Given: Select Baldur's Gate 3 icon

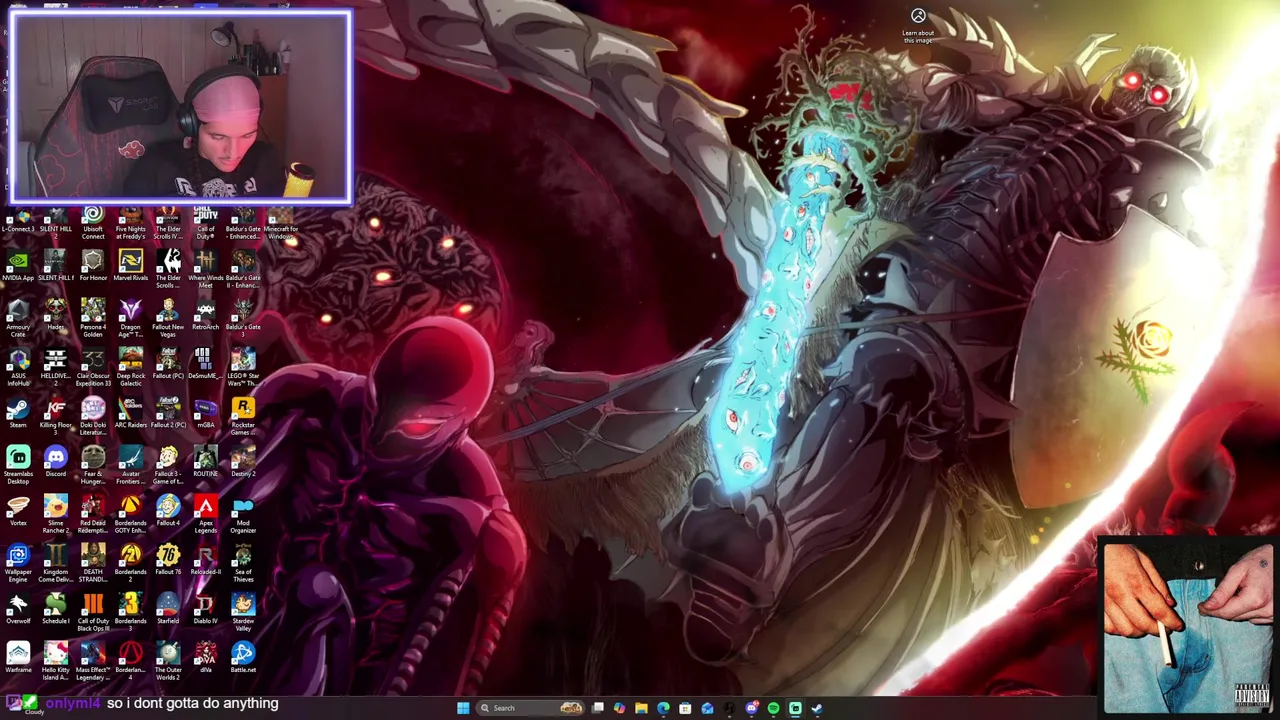Looking at the screenshot, I should click(243, 319).
